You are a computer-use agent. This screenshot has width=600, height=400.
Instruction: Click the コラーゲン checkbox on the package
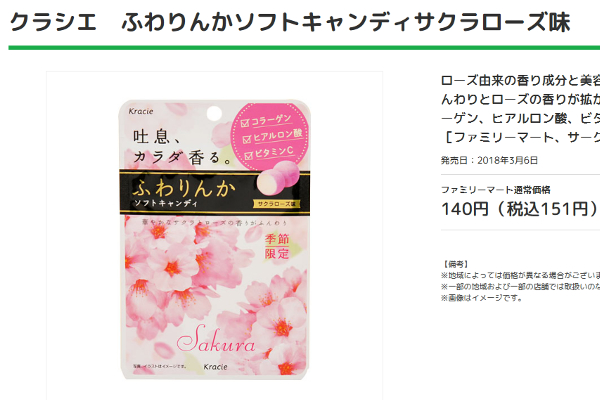click(x=245, y=123)
